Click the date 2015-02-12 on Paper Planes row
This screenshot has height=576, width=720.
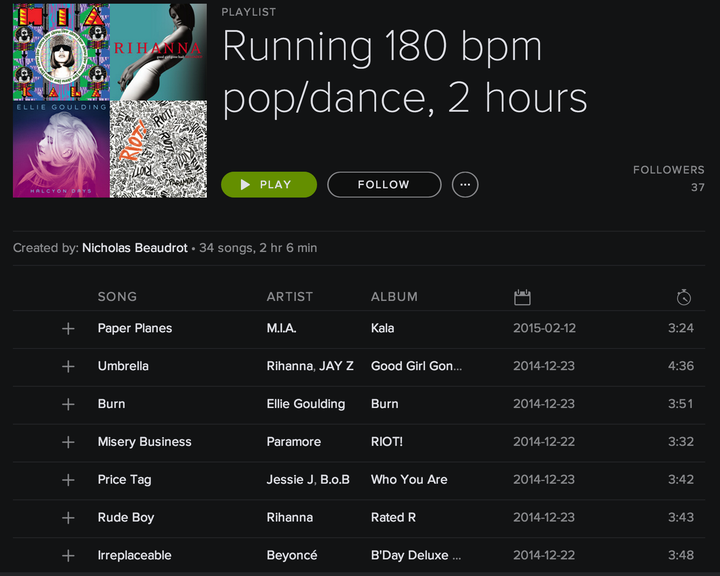tap(545, 328)
